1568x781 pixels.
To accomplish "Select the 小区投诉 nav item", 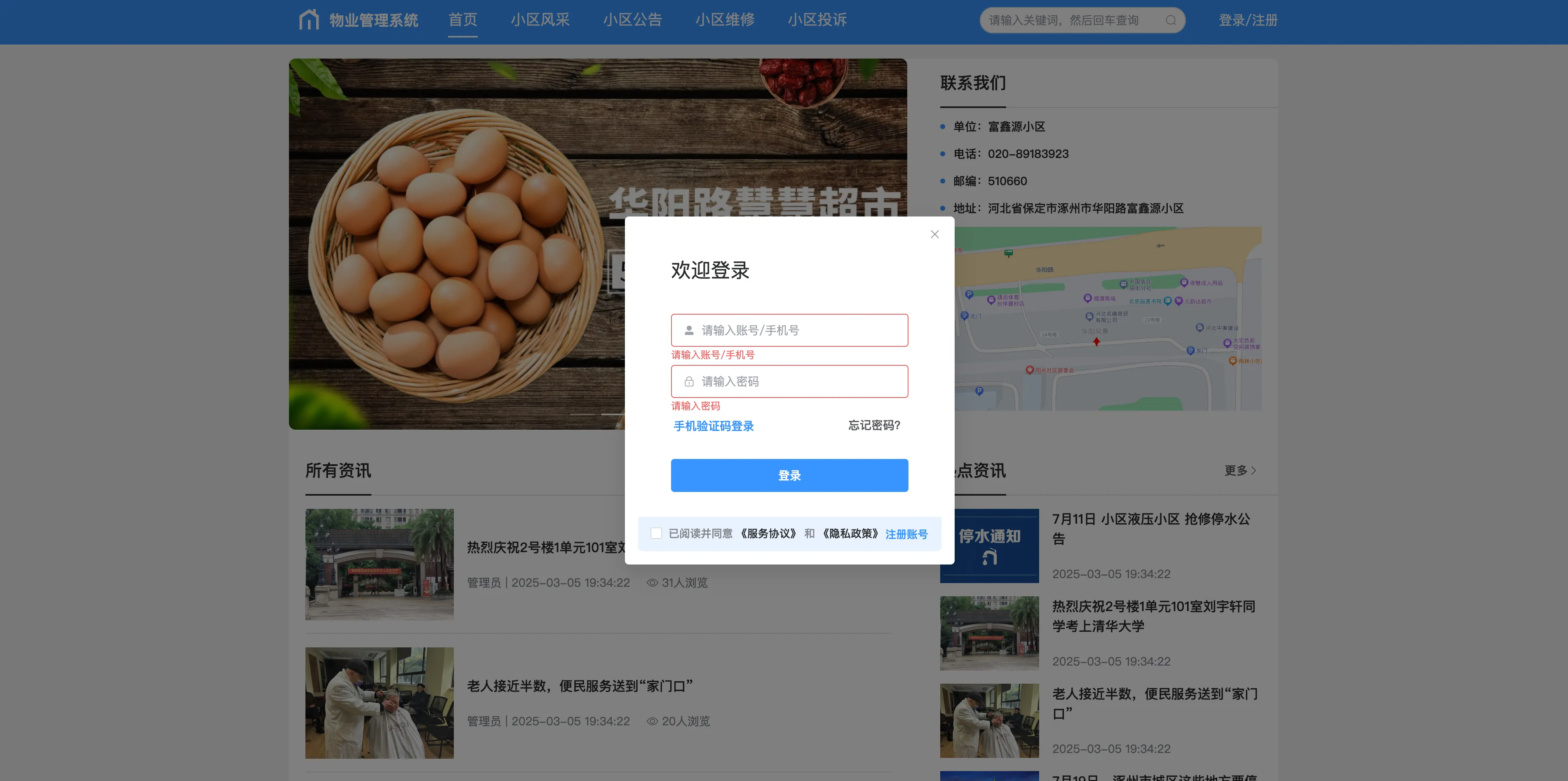I will tap(817, 20).
